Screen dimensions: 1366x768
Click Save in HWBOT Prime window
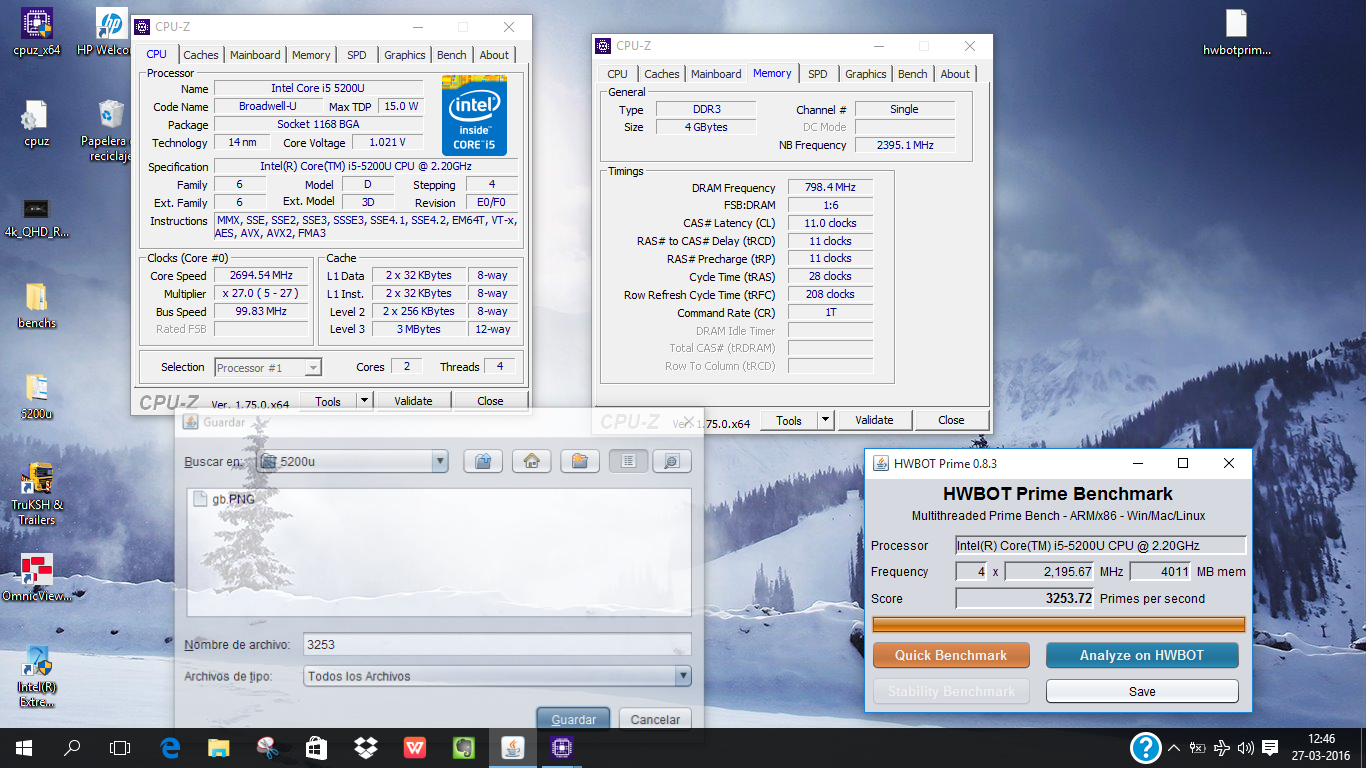(x=1142, y=691)
